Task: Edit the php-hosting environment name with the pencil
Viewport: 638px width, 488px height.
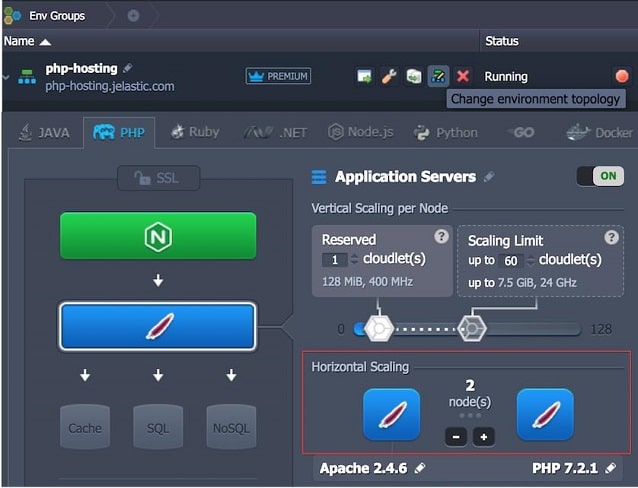Action: (x=127, y=68)
